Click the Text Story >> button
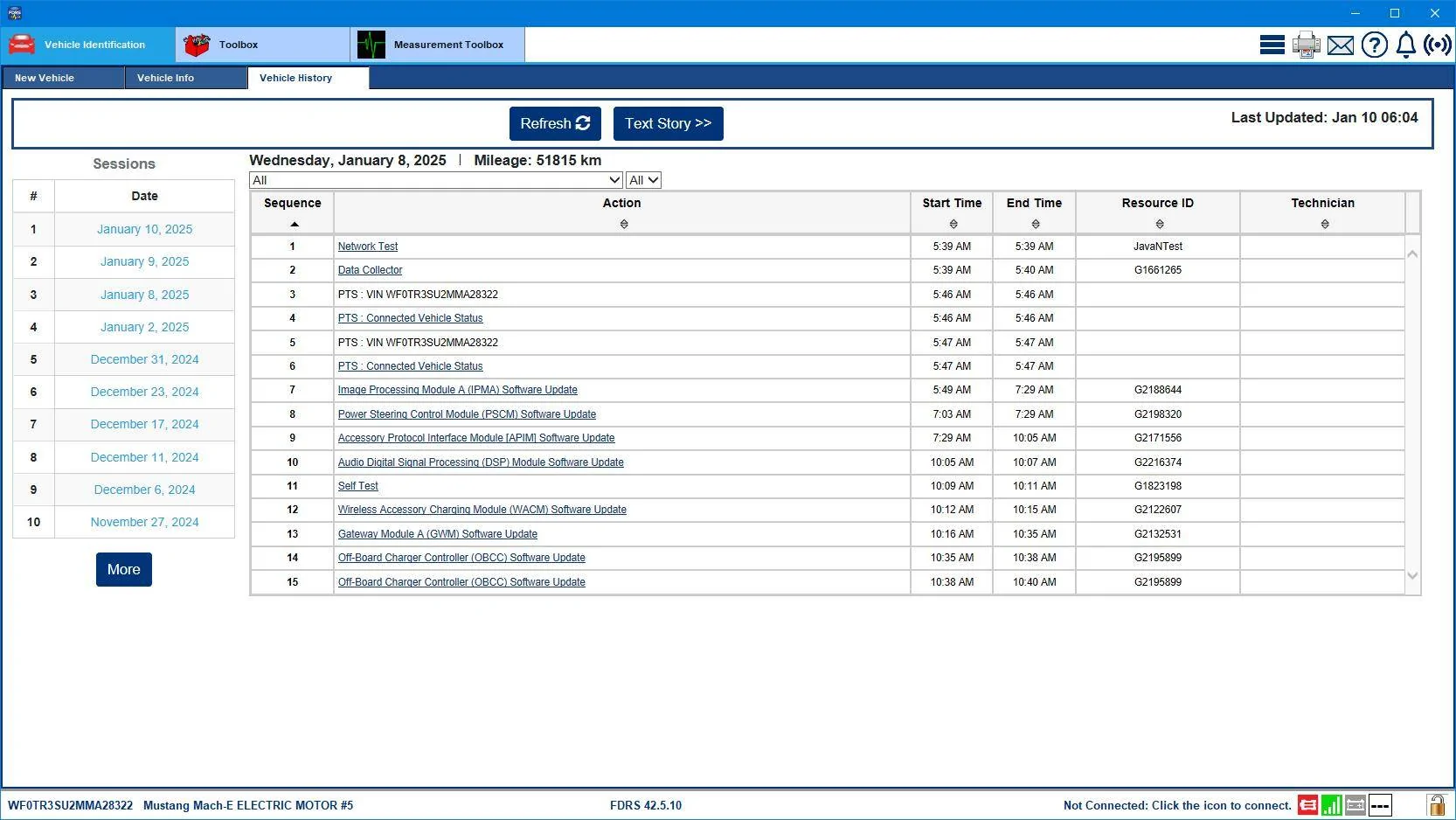The height and width of the screenshot is (820, 1456). point(669,124)
